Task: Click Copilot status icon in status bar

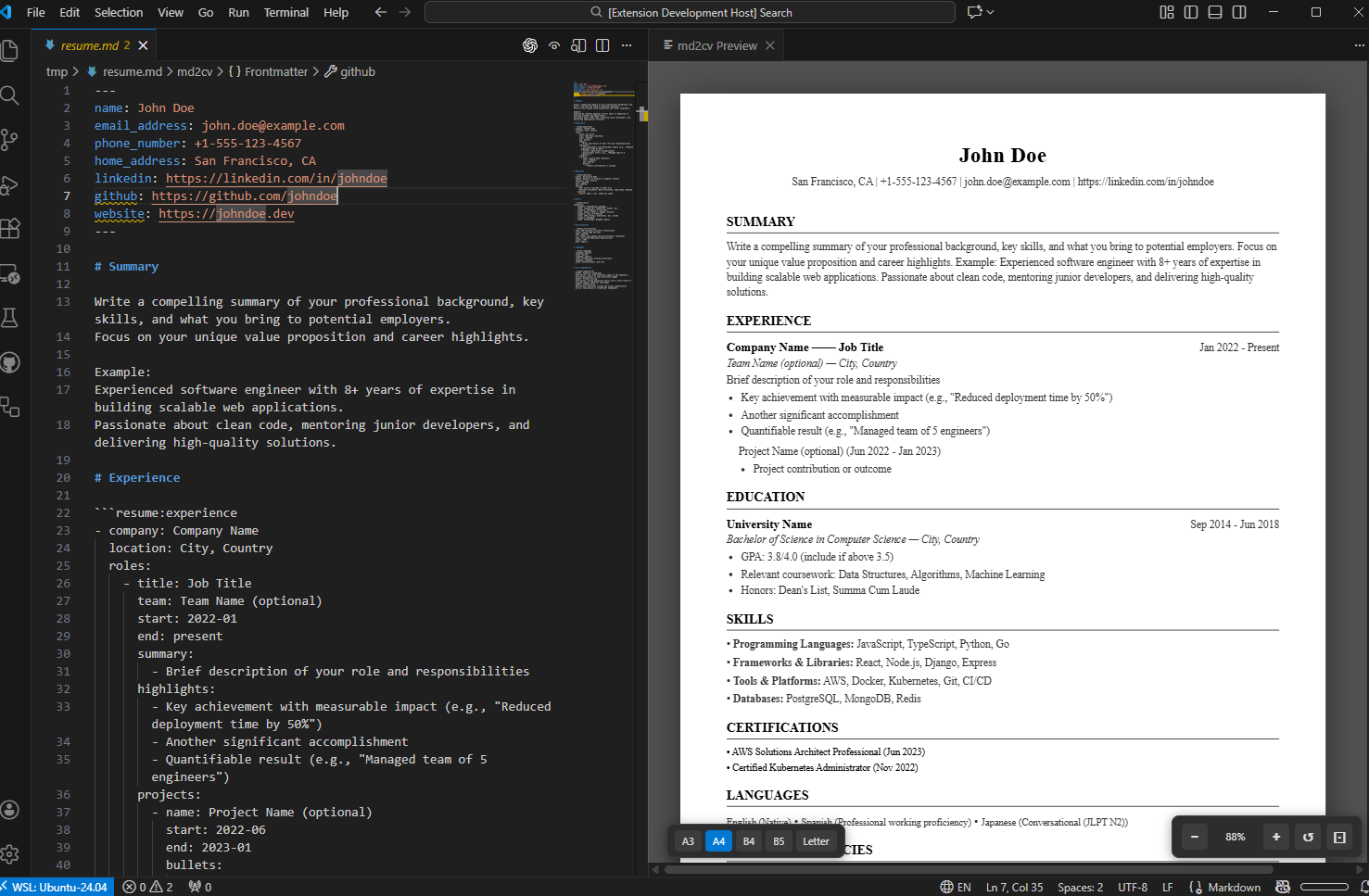Action: click(1283, 887)
